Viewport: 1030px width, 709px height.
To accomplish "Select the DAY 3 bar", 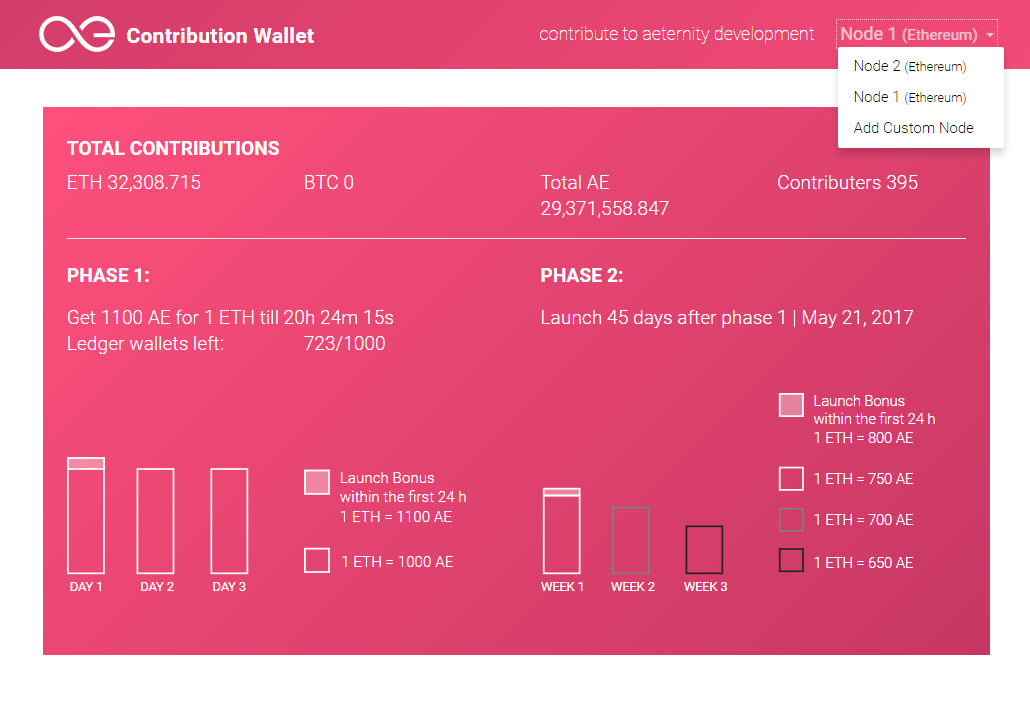I will [229, 521].
